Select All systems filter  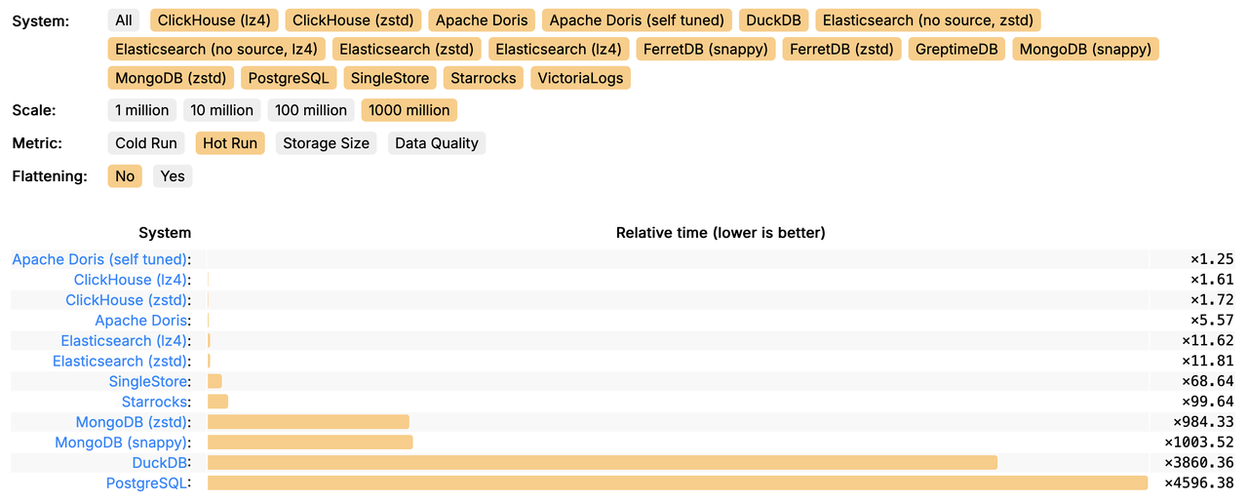pos(124,20)
